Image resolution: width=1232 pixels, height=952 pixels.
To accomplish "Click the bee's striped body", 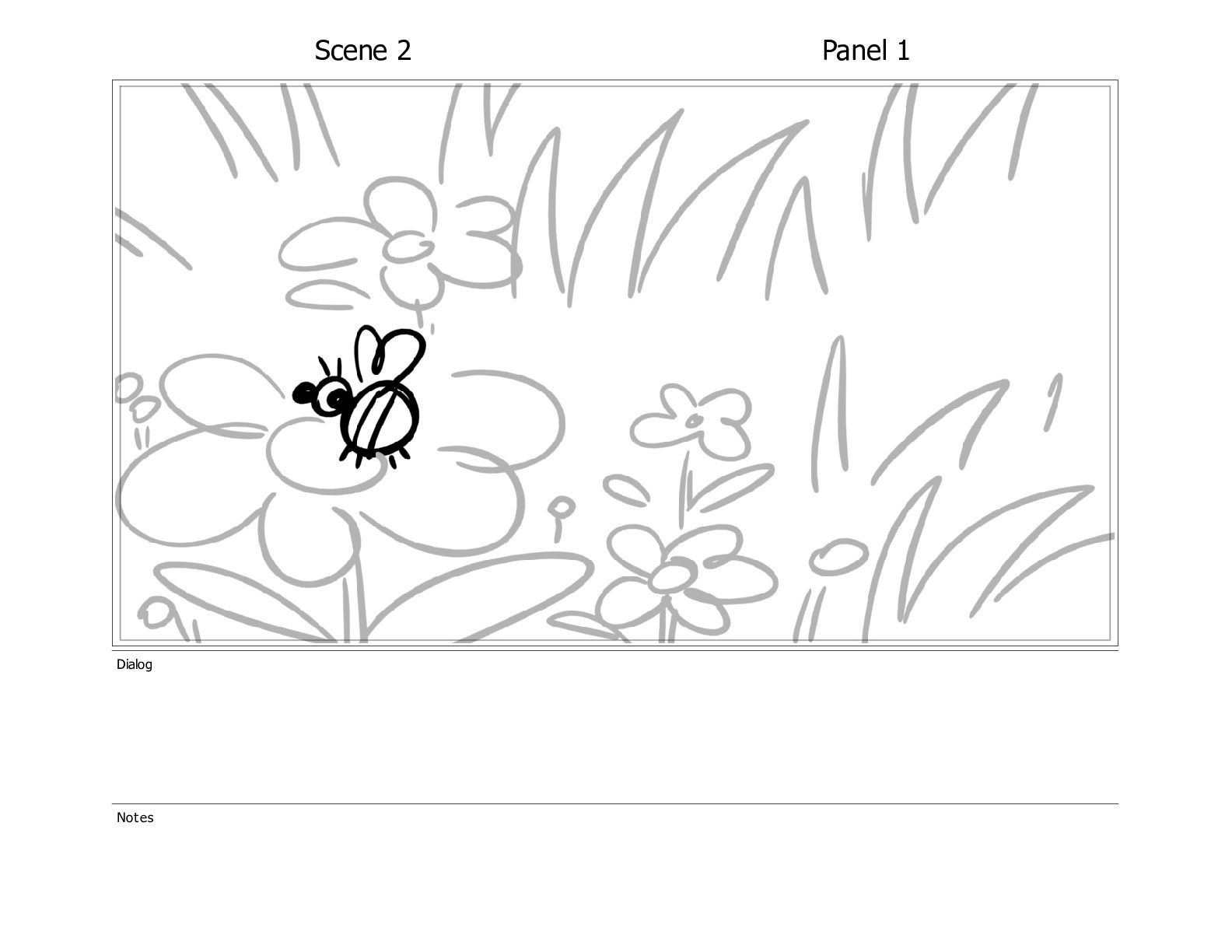I will tap(380, 418).
